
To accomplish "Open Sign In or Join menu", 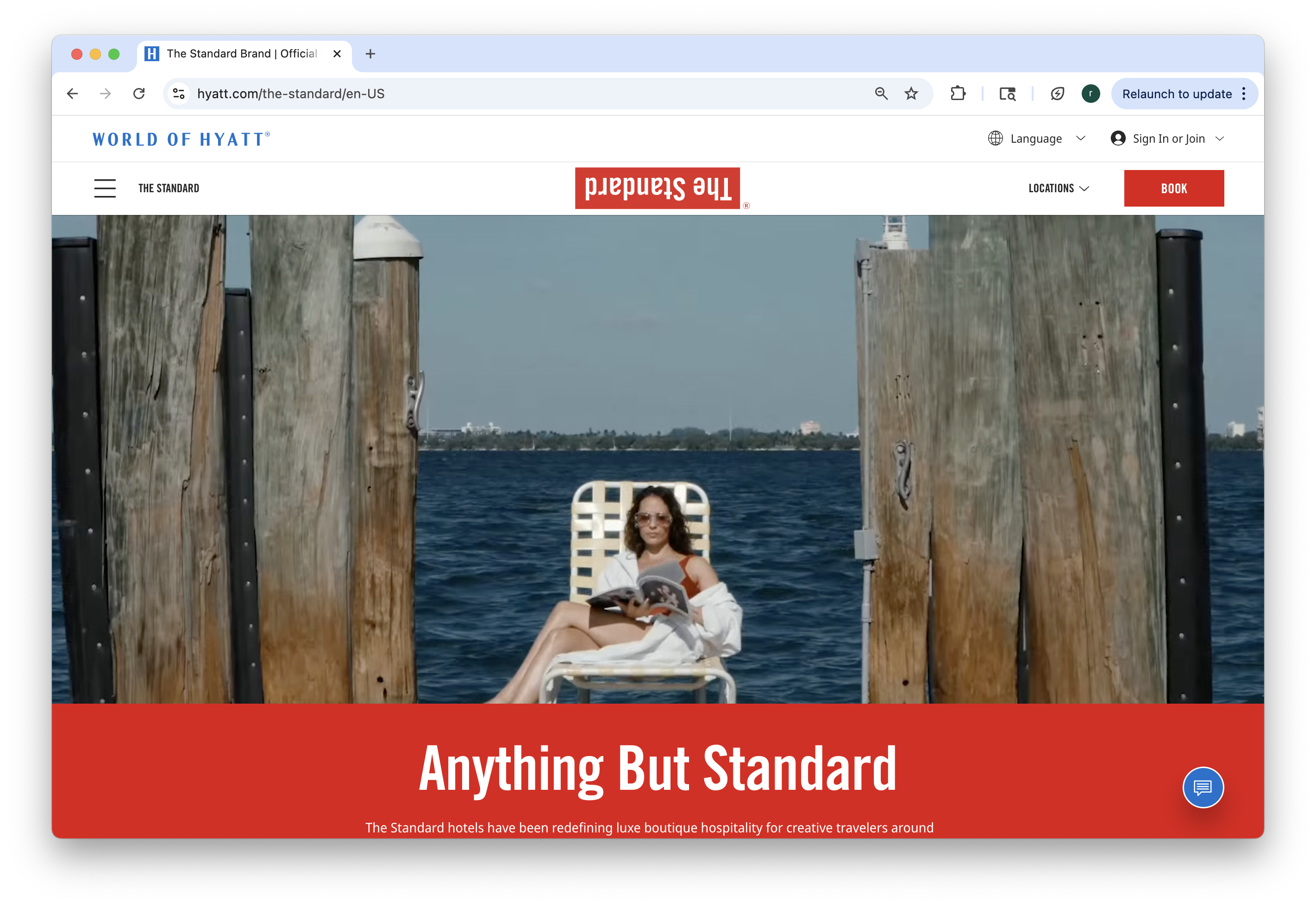I will coord(1167,139).
